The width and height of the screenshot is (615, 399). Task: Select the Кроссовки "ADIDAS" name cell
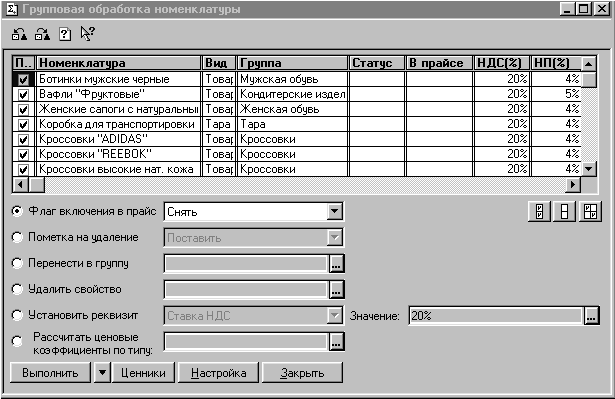pos(118,139)
